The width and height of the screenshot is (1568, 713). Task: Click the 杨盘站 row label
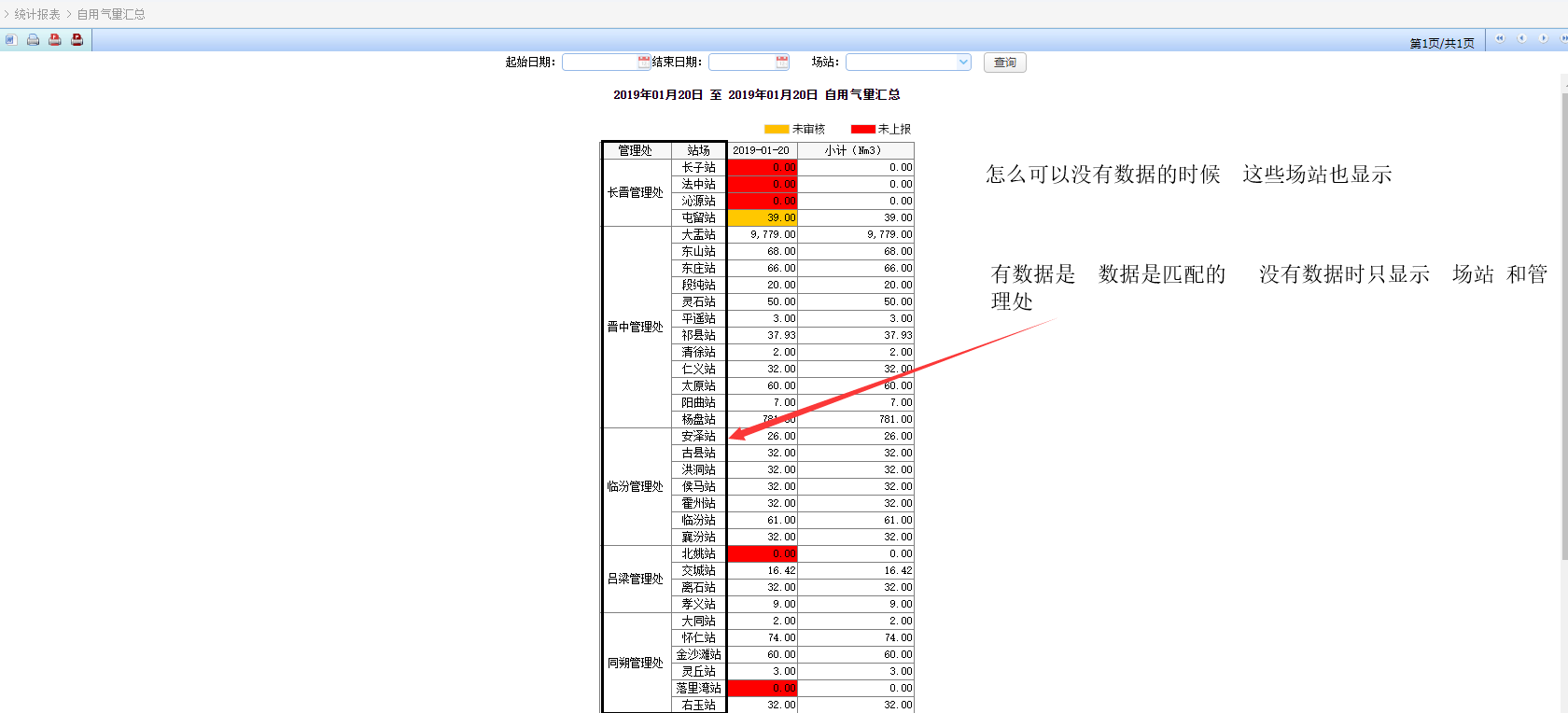point(699,419)
